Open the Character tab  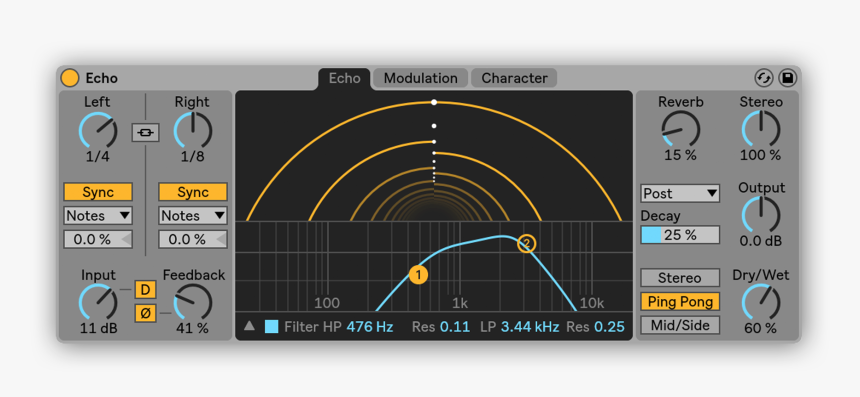coord(514,78)
